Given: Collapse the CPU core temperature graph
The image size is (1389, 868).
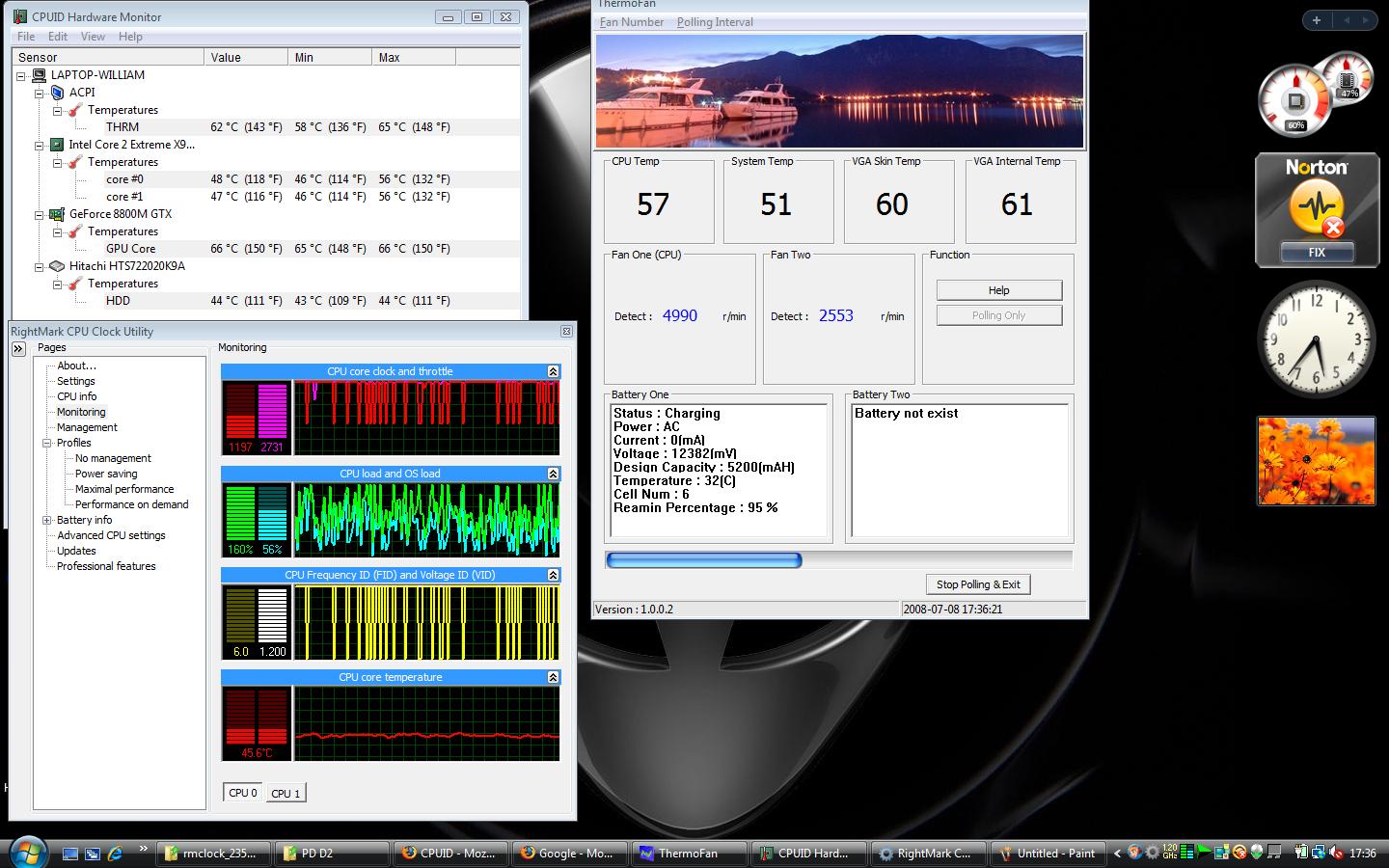Looking at the screenshot, I should tap(553, 677).
